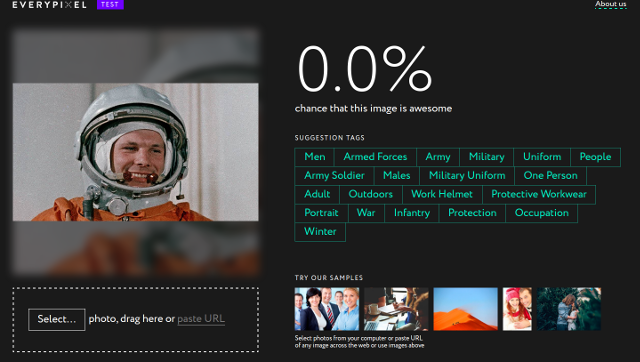Image resolution: width=640 pixels, height=362 pixels.
Task: Select the Armed Forces tag
Action: (375, 157)
